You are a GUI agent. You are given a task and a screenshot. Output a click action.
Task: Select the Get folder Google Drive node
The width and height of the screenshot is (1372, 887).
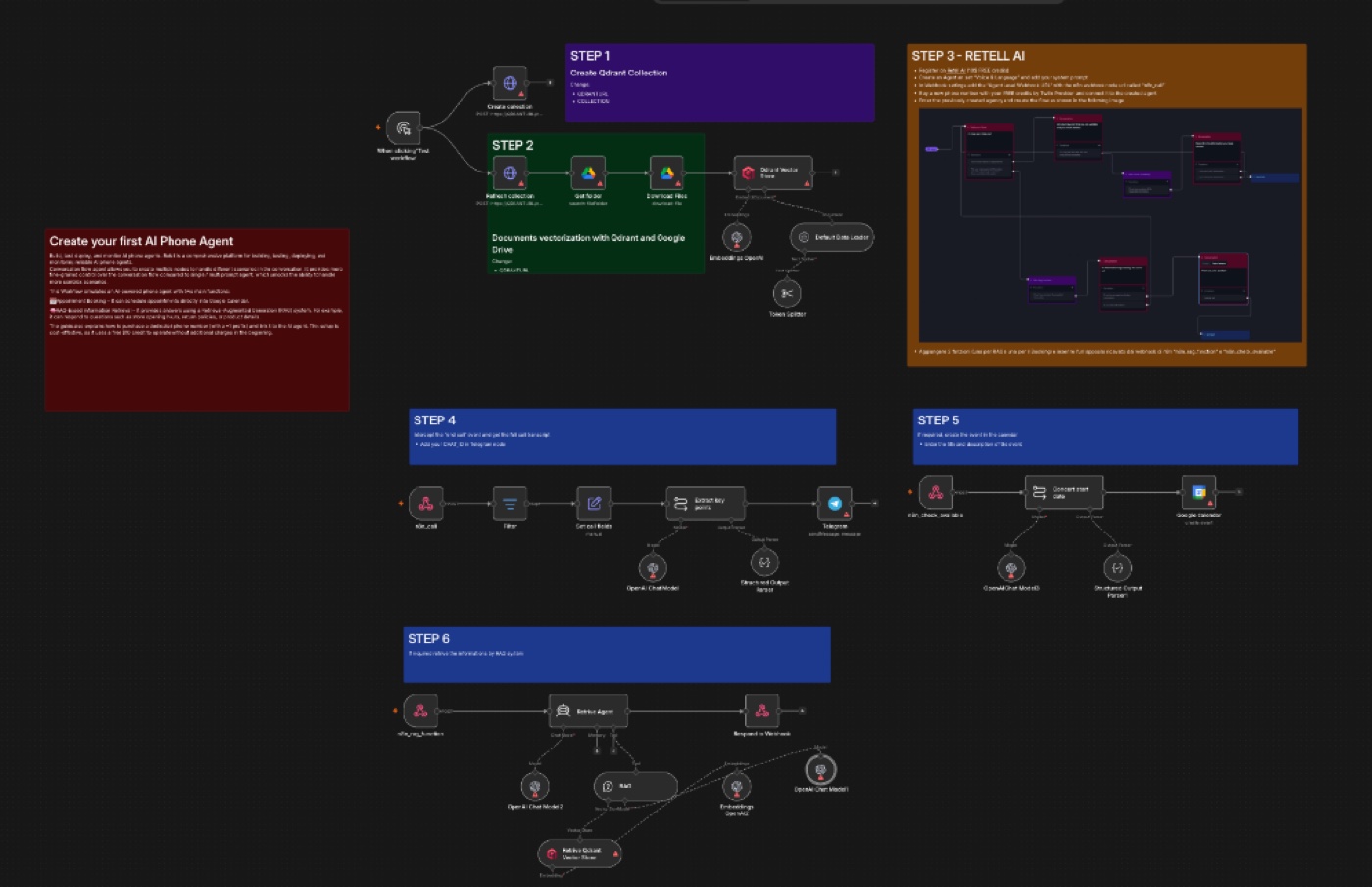click(x=588, y=173)
